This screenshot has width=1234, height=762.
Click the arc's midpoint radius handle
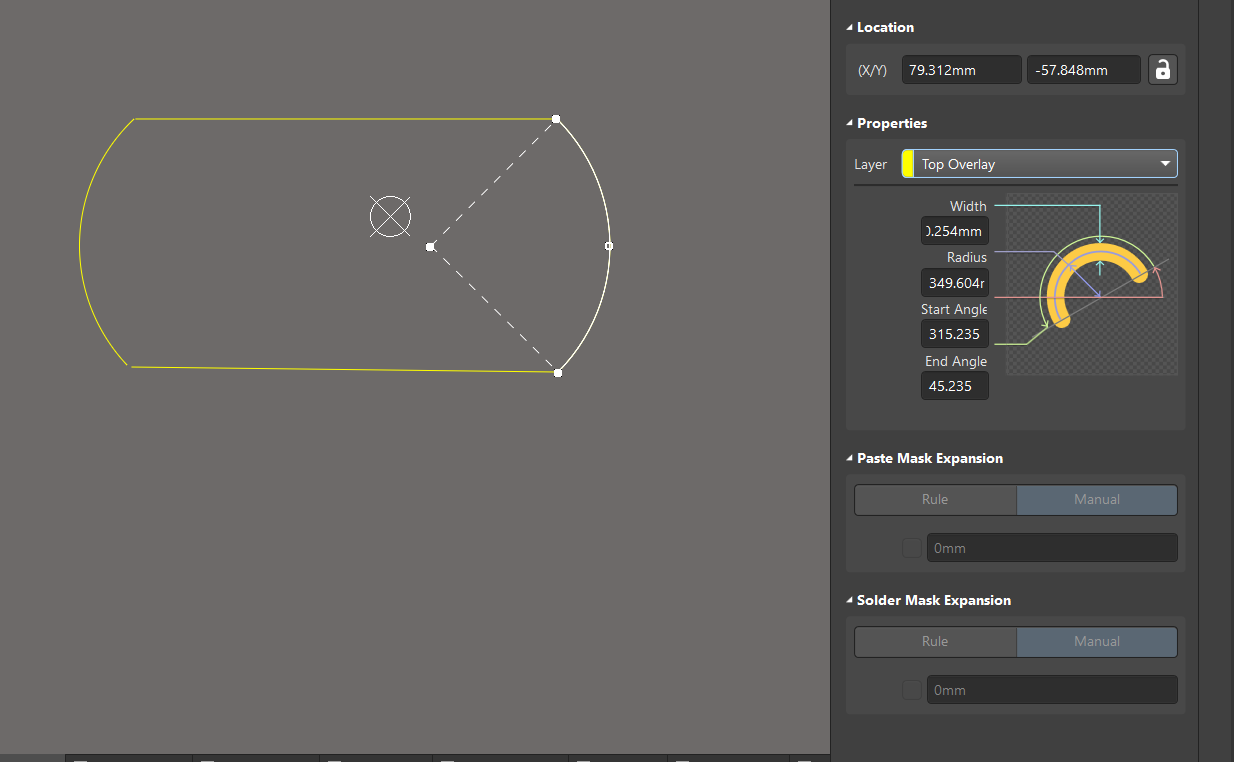609,246
